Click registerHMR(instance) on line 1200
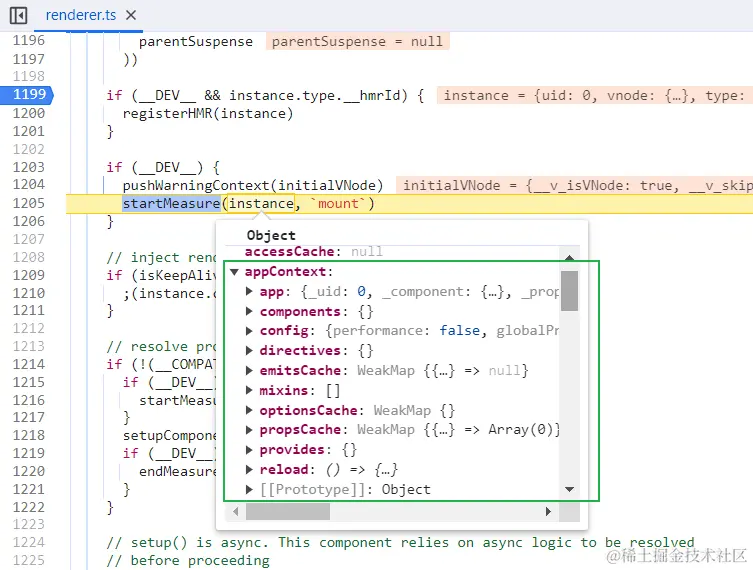Image resolution: width=753 pixels, height=570 pixels. [x=207, y=113]
